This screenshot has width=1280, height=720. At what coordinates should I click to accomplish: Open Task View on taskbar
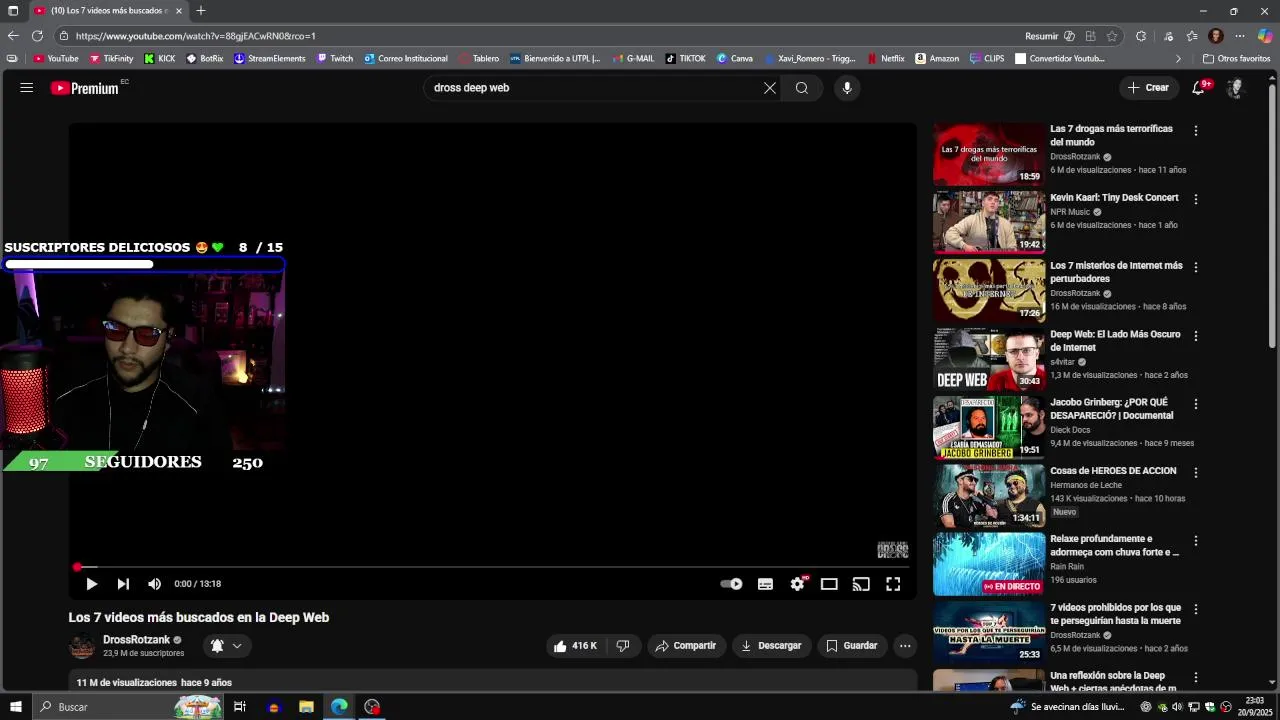pos(240,707)
